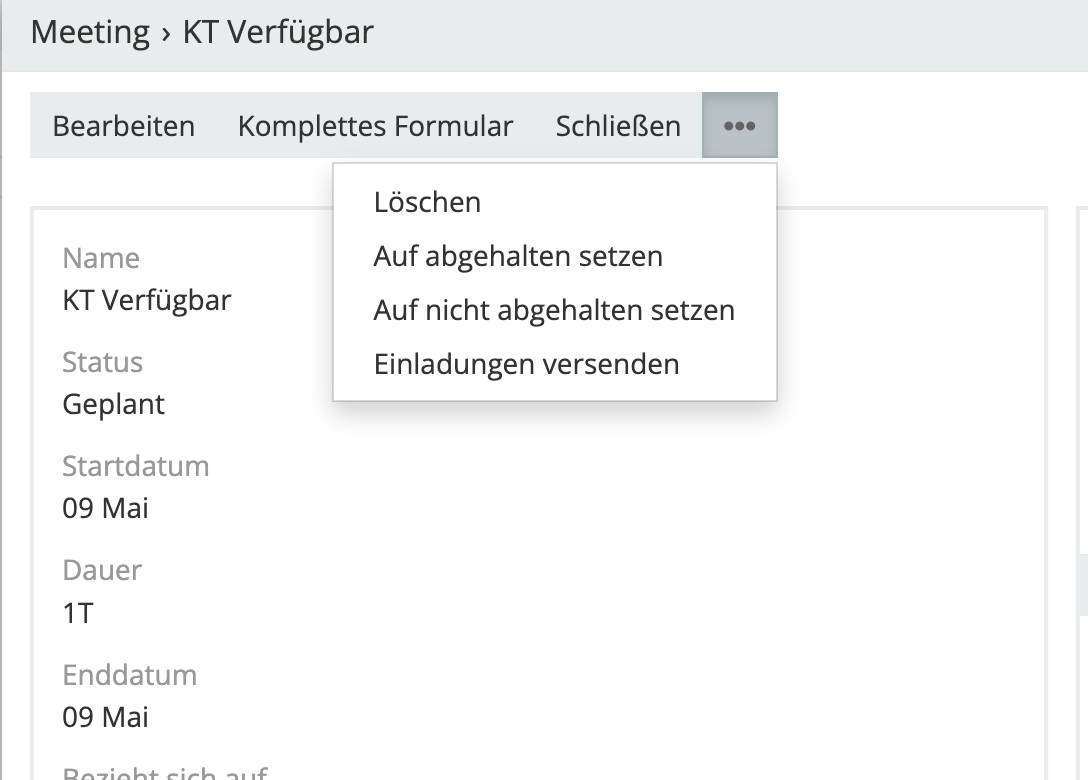The height and width of the screenshot is (780, 1088).
Task: Click the Geplant status value
Action: pos(113,404)
